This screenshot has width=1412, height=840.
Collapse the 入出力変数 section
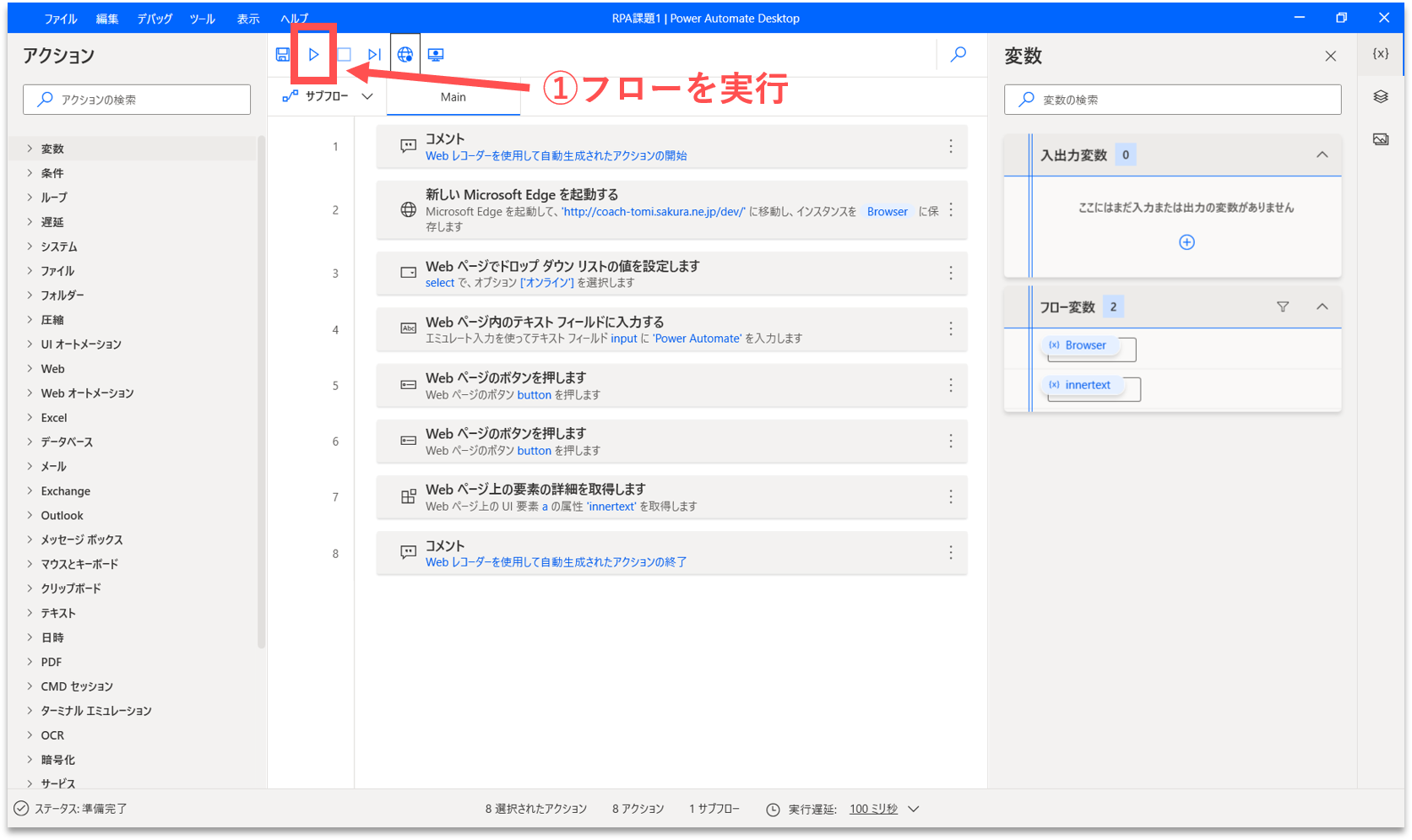1322,155
